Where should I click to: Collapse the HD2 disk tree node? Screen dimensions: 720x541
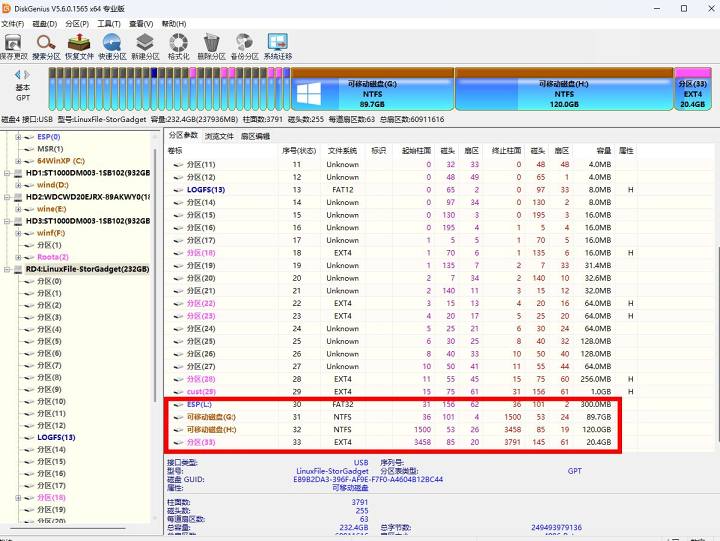click(x=6, y=197)
